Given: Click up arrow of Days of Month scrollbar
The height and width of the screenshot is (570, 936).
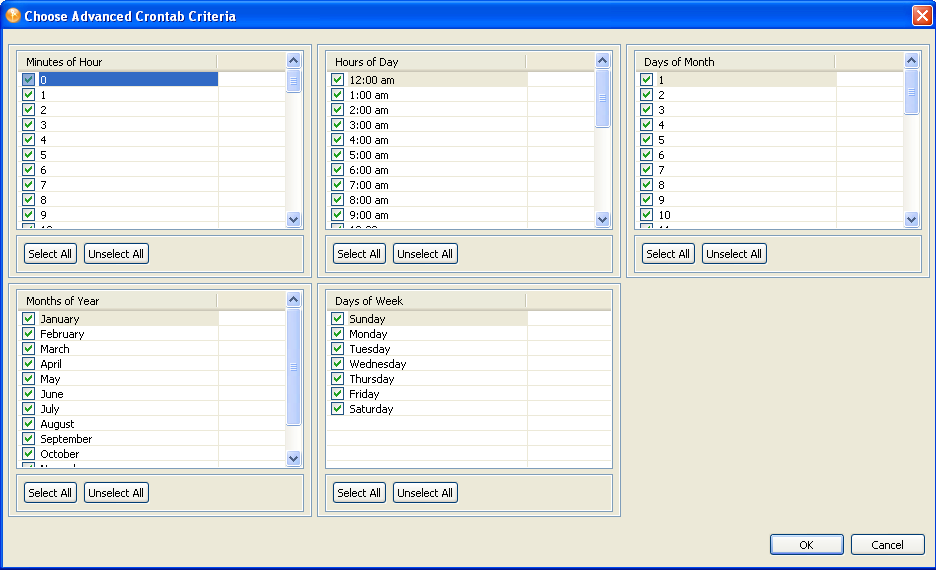Looking at the screenshot, I should point(911,60).
